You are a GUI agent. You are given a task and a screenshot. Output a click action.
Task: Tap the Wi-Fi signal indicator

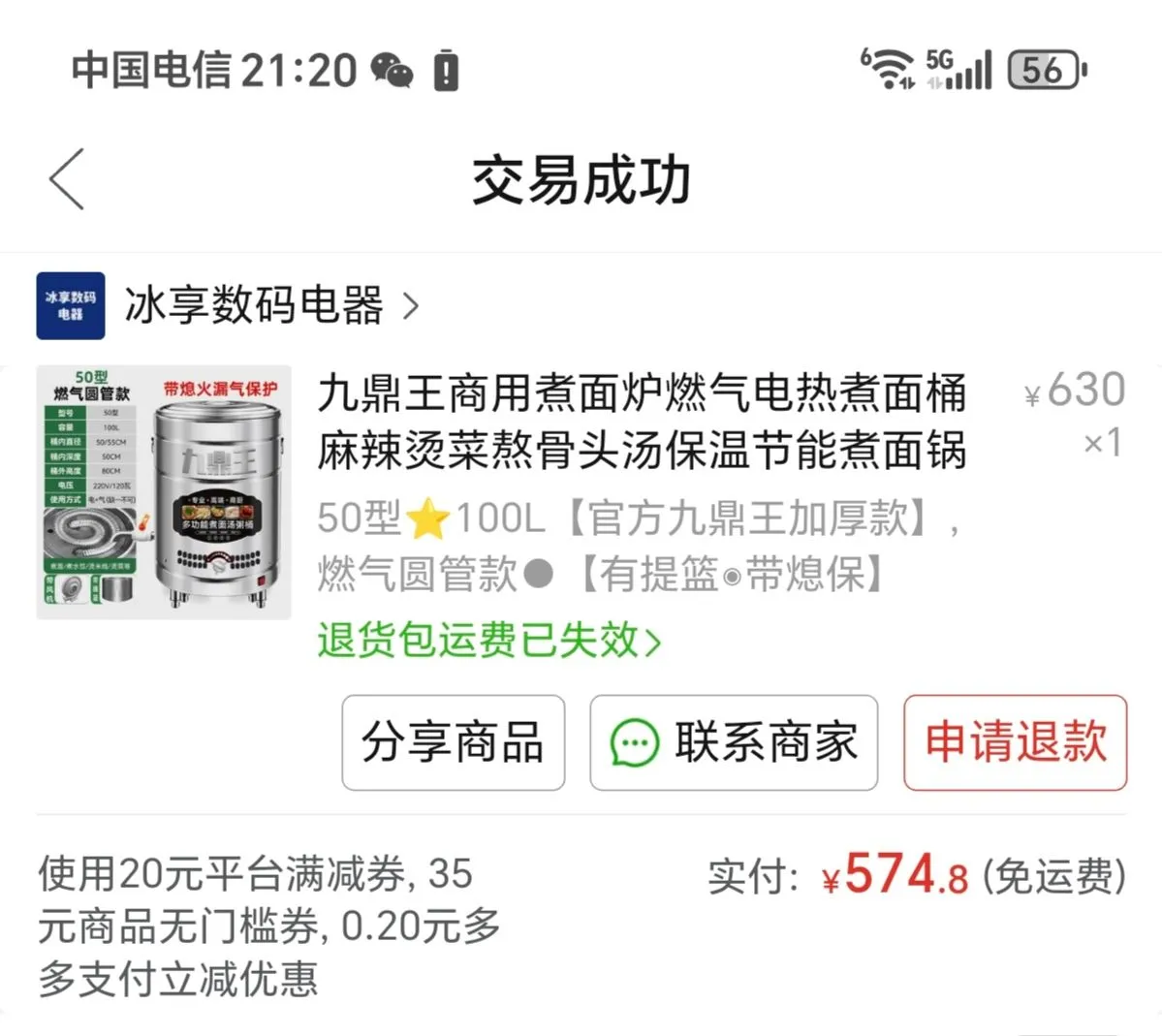(888, 69)
